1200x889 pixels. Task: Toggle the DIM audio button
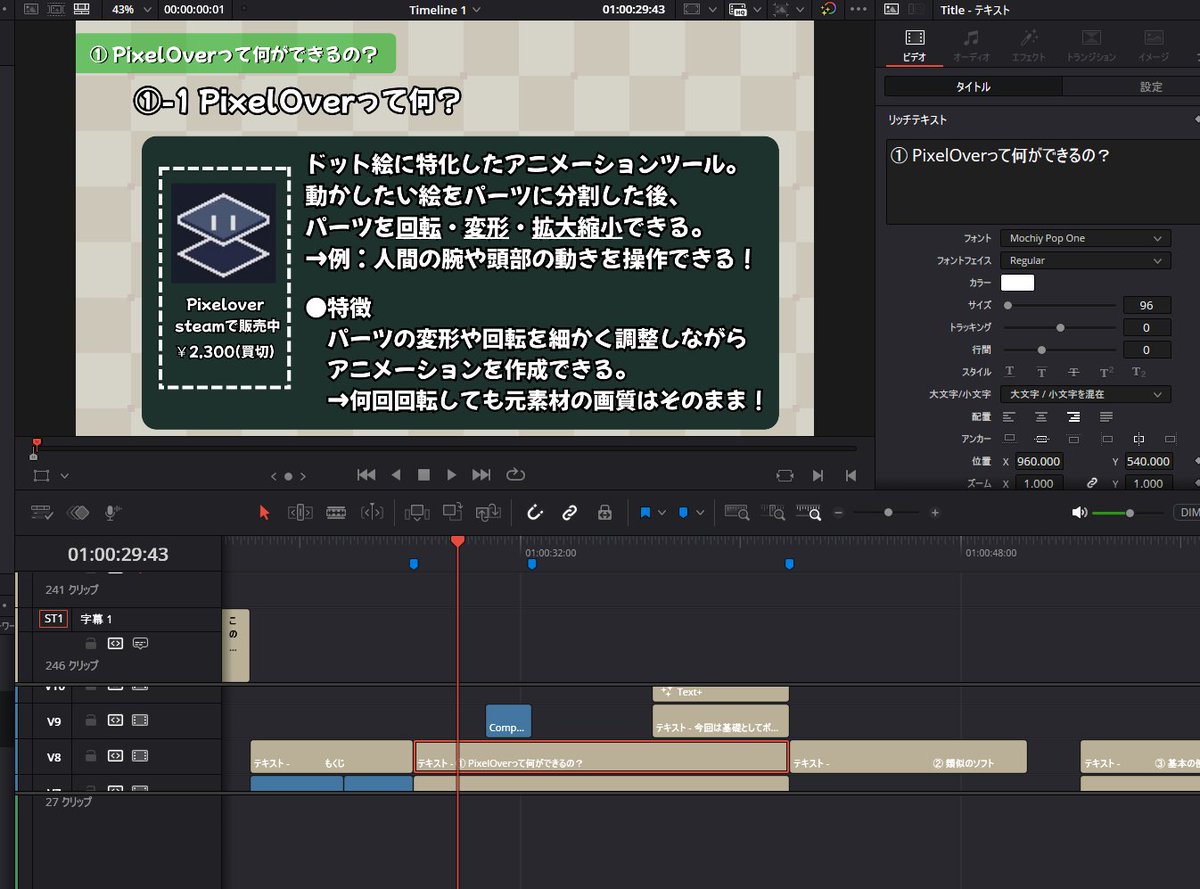(x=1186, y=512)
